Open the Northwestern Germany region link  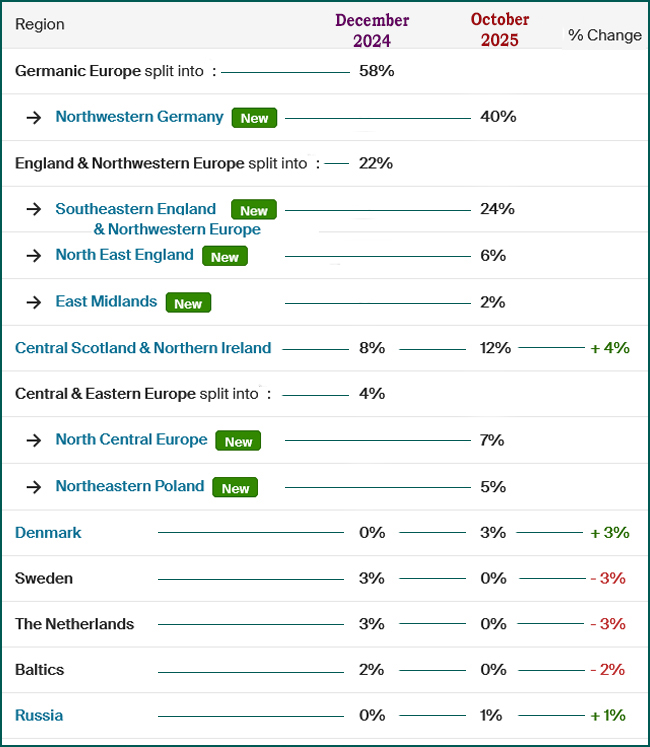(x=139, y=117)
